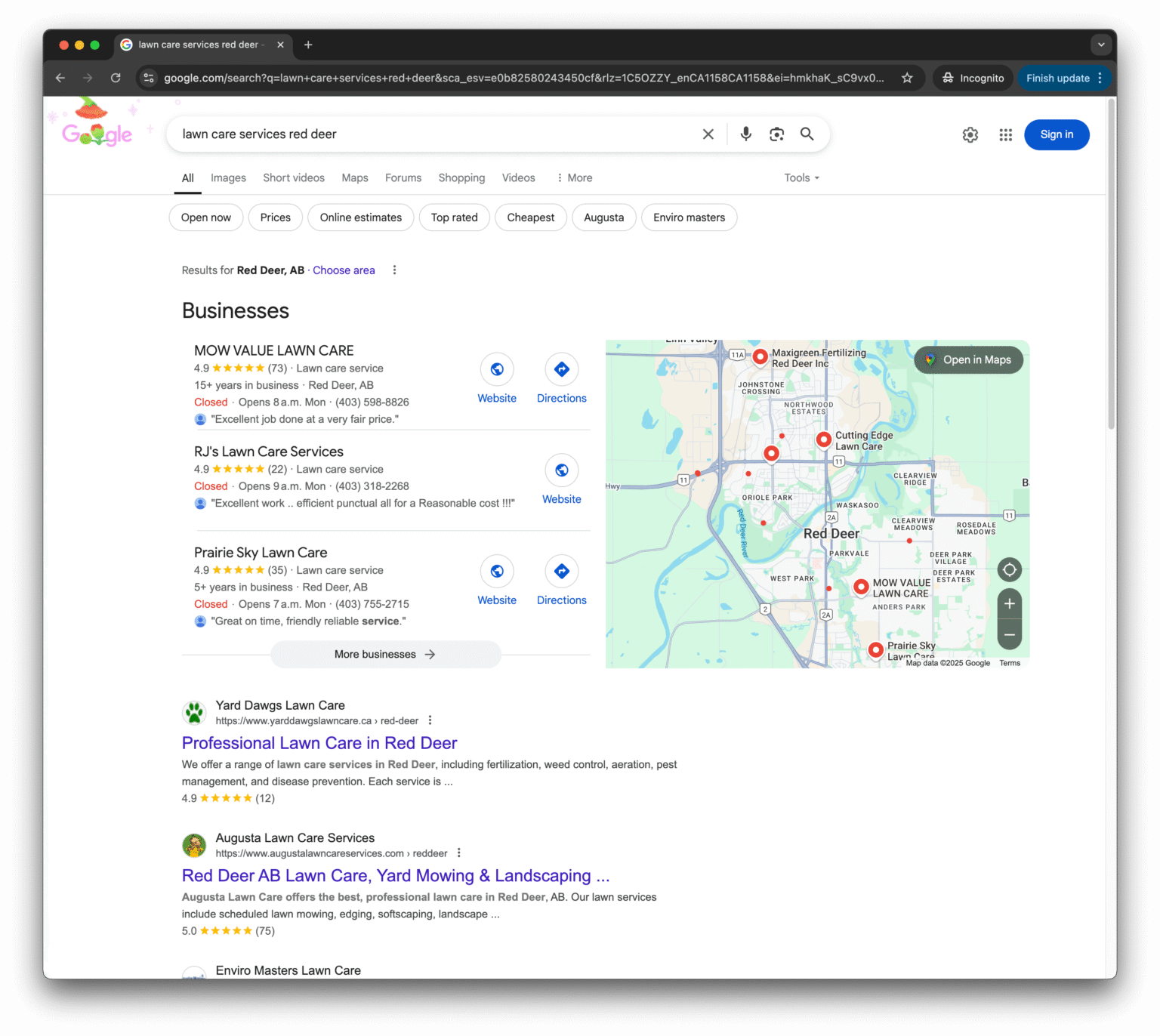Clear the search box text
1160x1036 pixels.
(x=708, y=134)
